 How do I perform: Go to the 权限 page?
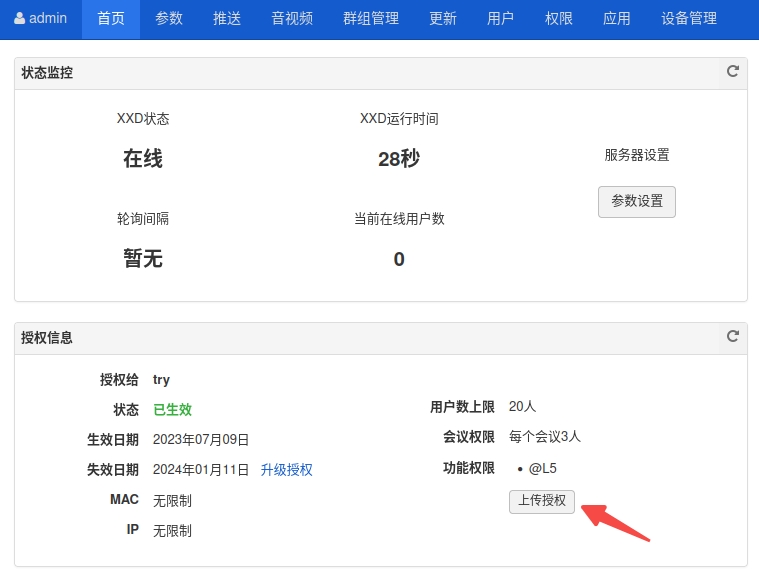click(559, 19)
